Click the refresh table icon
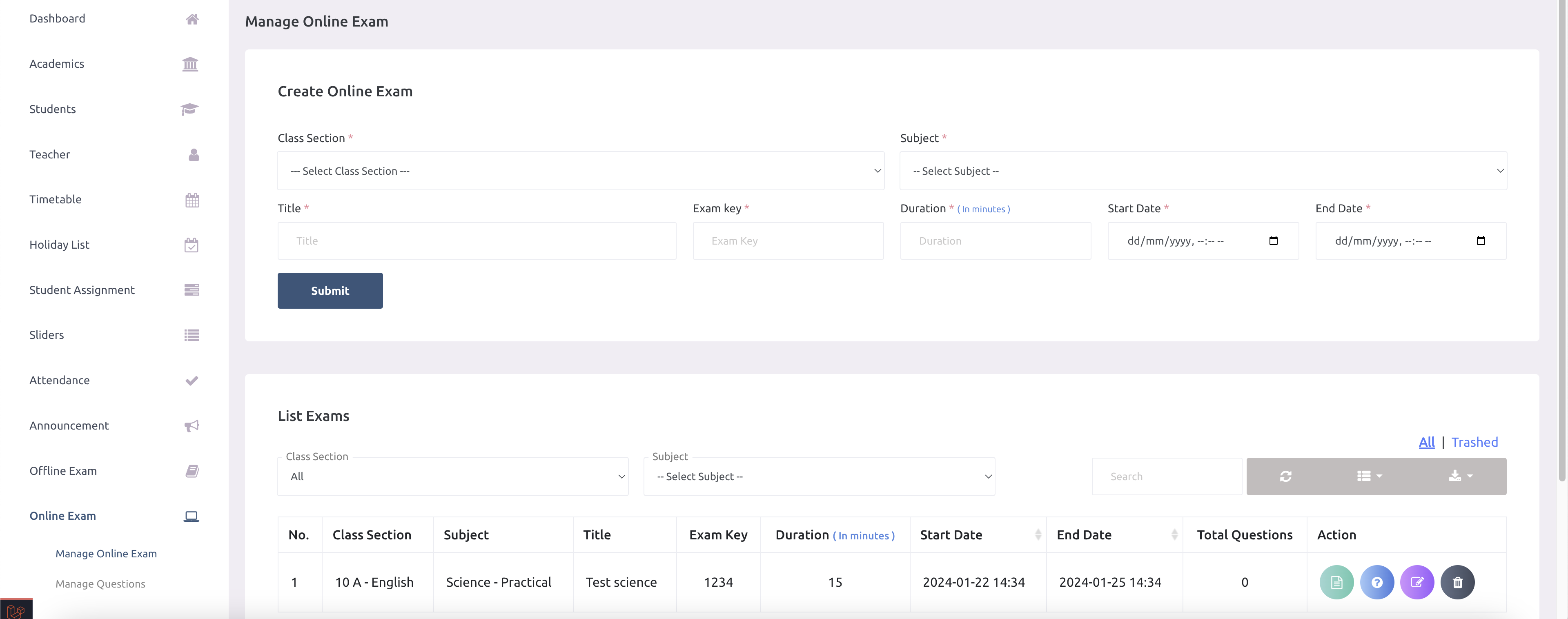This screenshot has width=1568, height=619. [1285, 476]
